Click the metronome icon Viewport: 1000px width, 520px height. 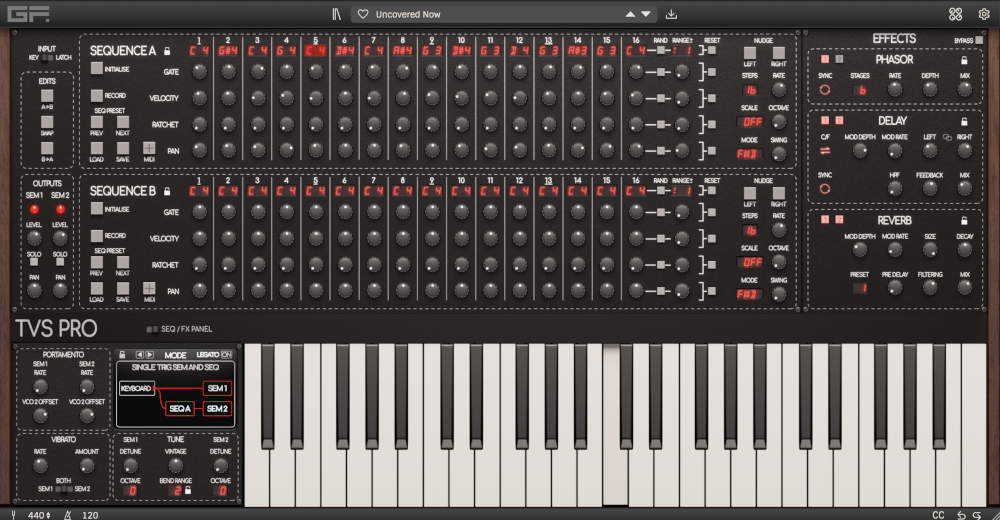[x=68, y=514]
